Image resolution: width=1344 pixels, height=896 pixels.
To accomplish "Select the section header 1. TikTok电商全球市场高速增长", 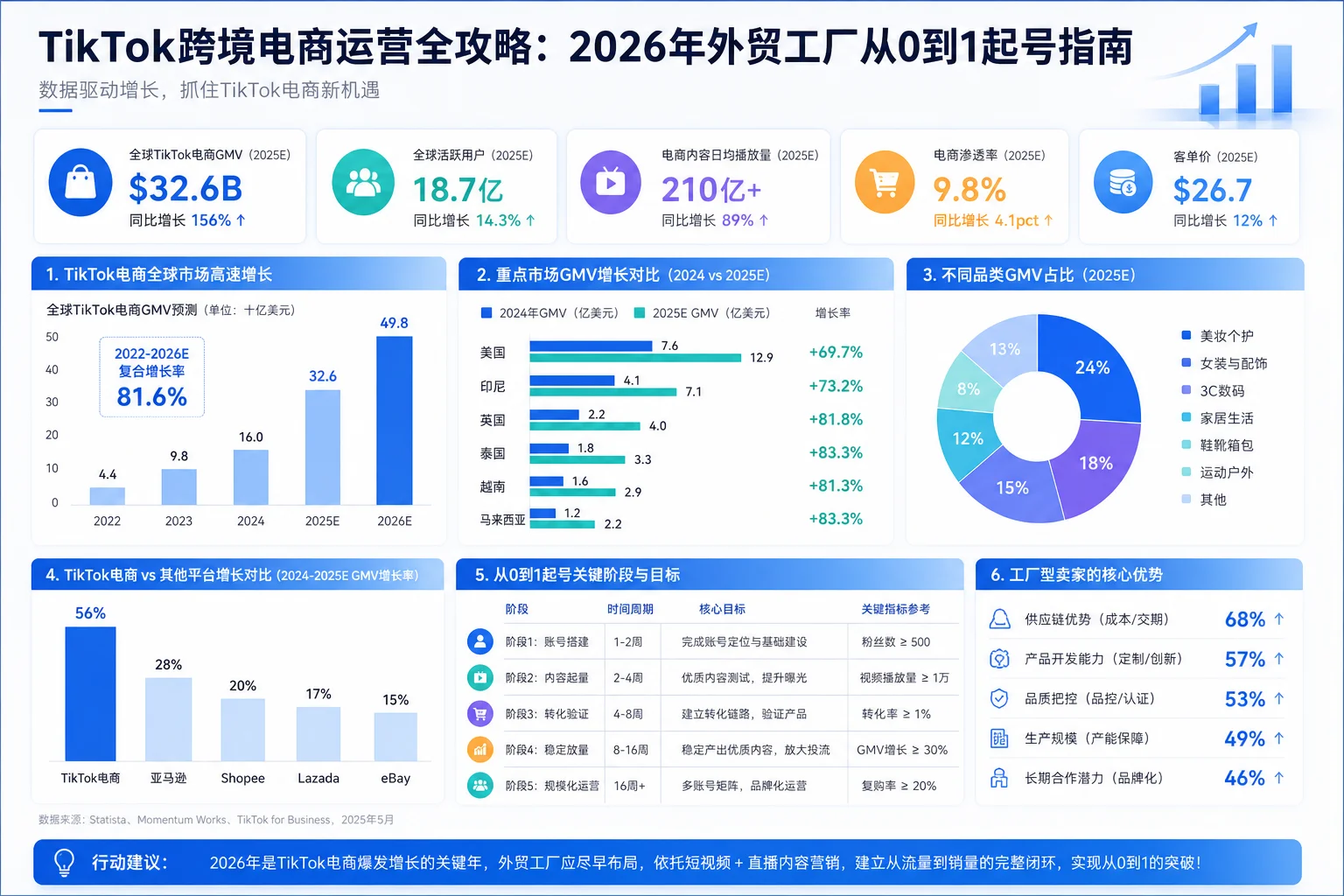I will tap(239, 274).
